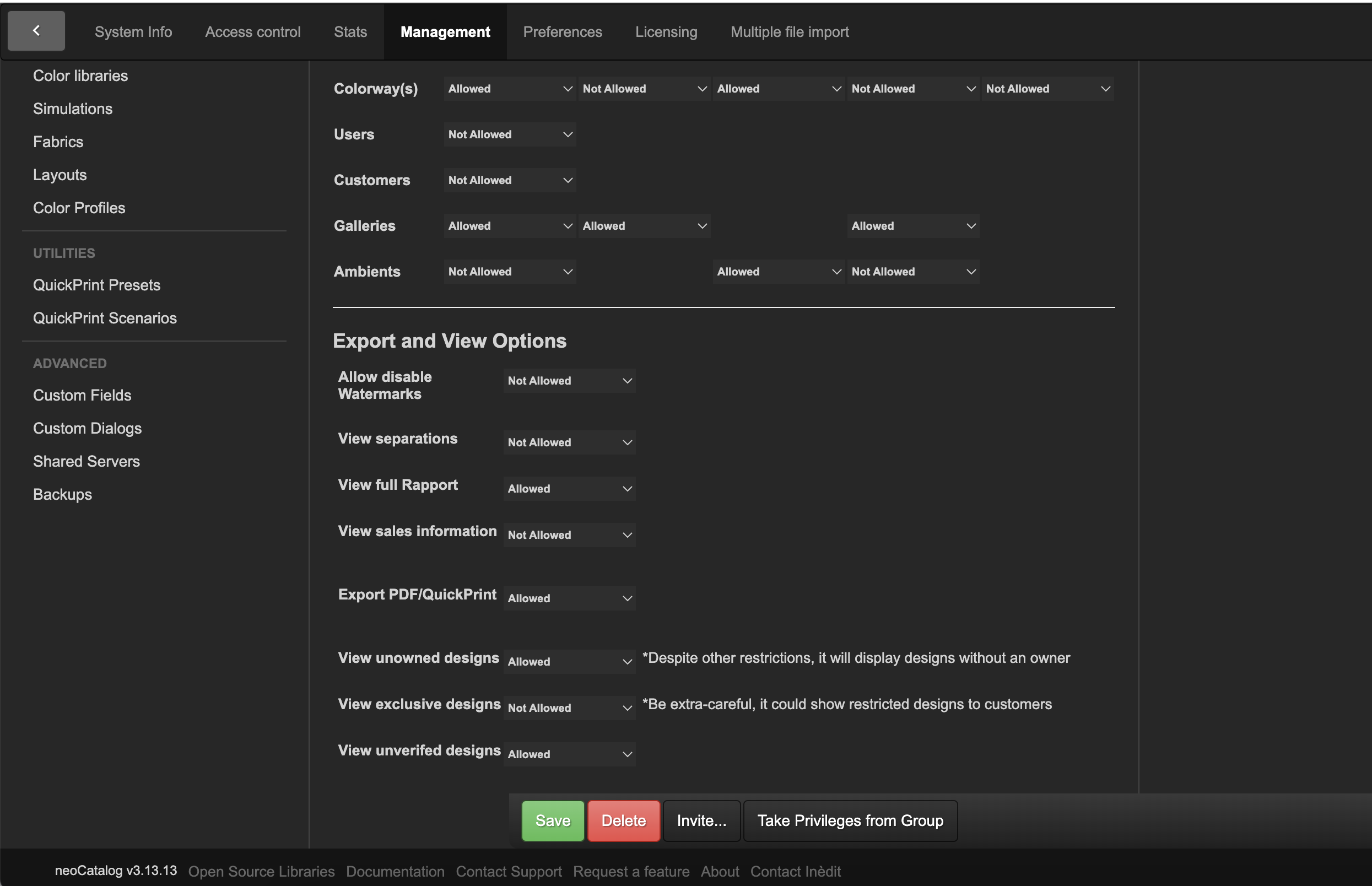Screen dimensions: 1372x886
Task: Open the Users permission dropdown
Action: [x=509, y=134]
